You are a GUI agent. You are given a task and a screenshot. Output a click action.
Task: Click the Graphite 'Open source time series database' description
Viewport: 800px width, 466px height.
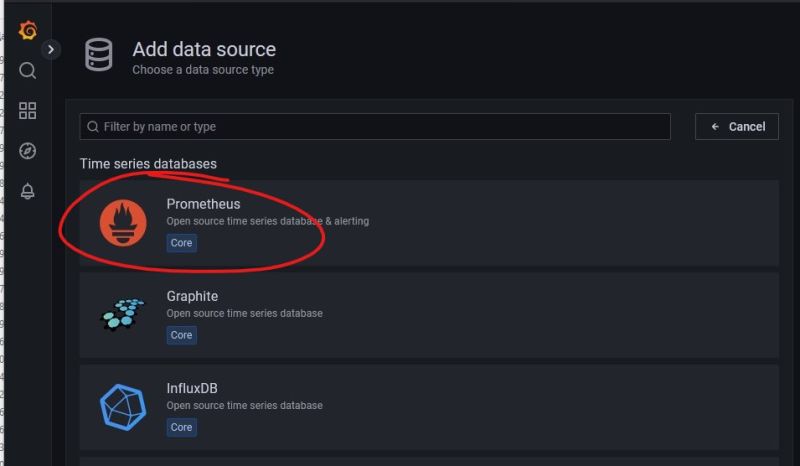pos(244,313)
